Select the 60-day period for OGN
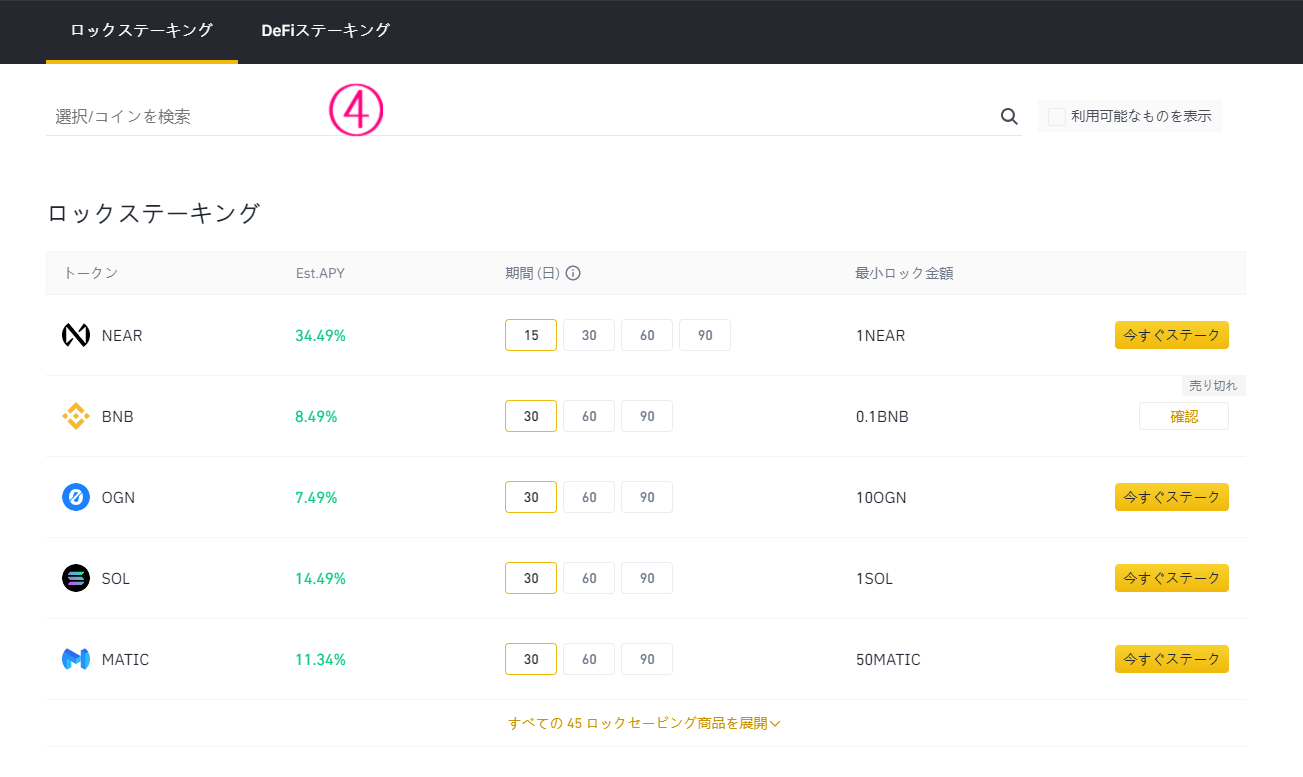Screen dimensions: 1303x777 [x=589, y=497]
